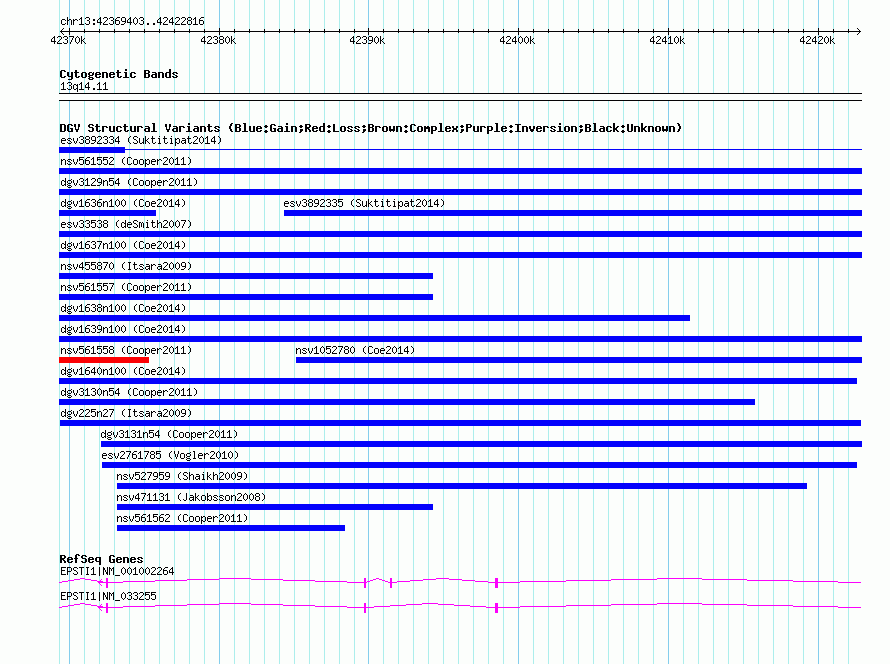Screen dimensions: 890x664
Task: Click the dgv1638n100 (Coe2014) gain bar
Action: [375, 318]
